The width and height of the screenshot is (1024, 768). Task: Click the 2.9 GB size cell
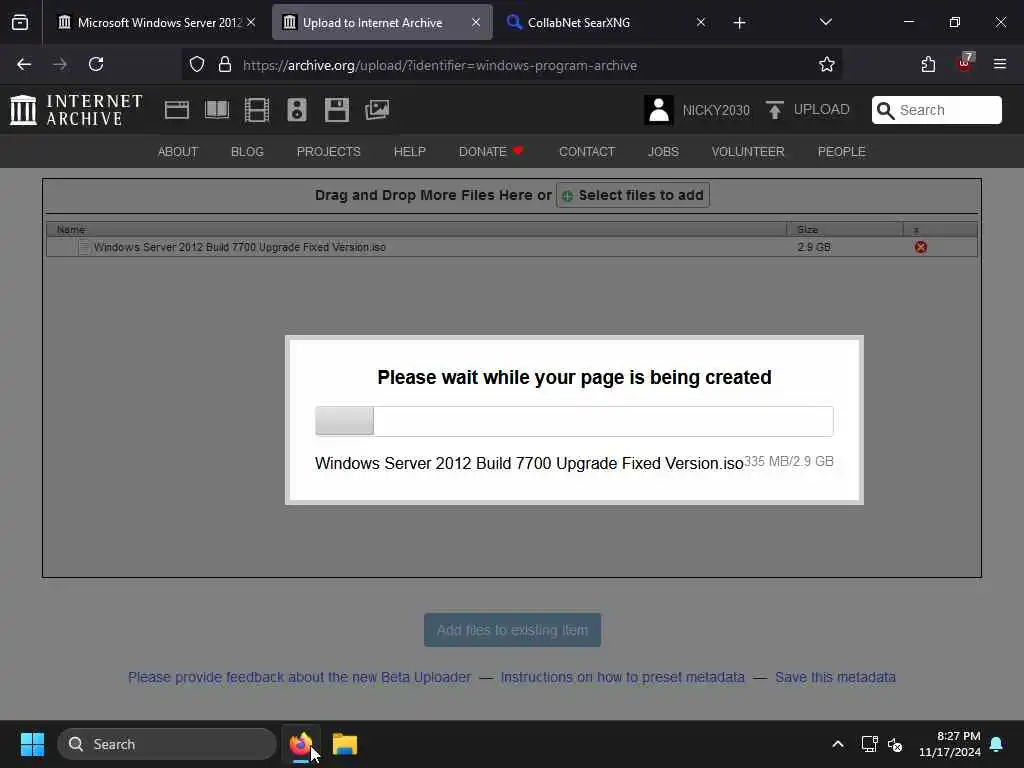[814, 248]
